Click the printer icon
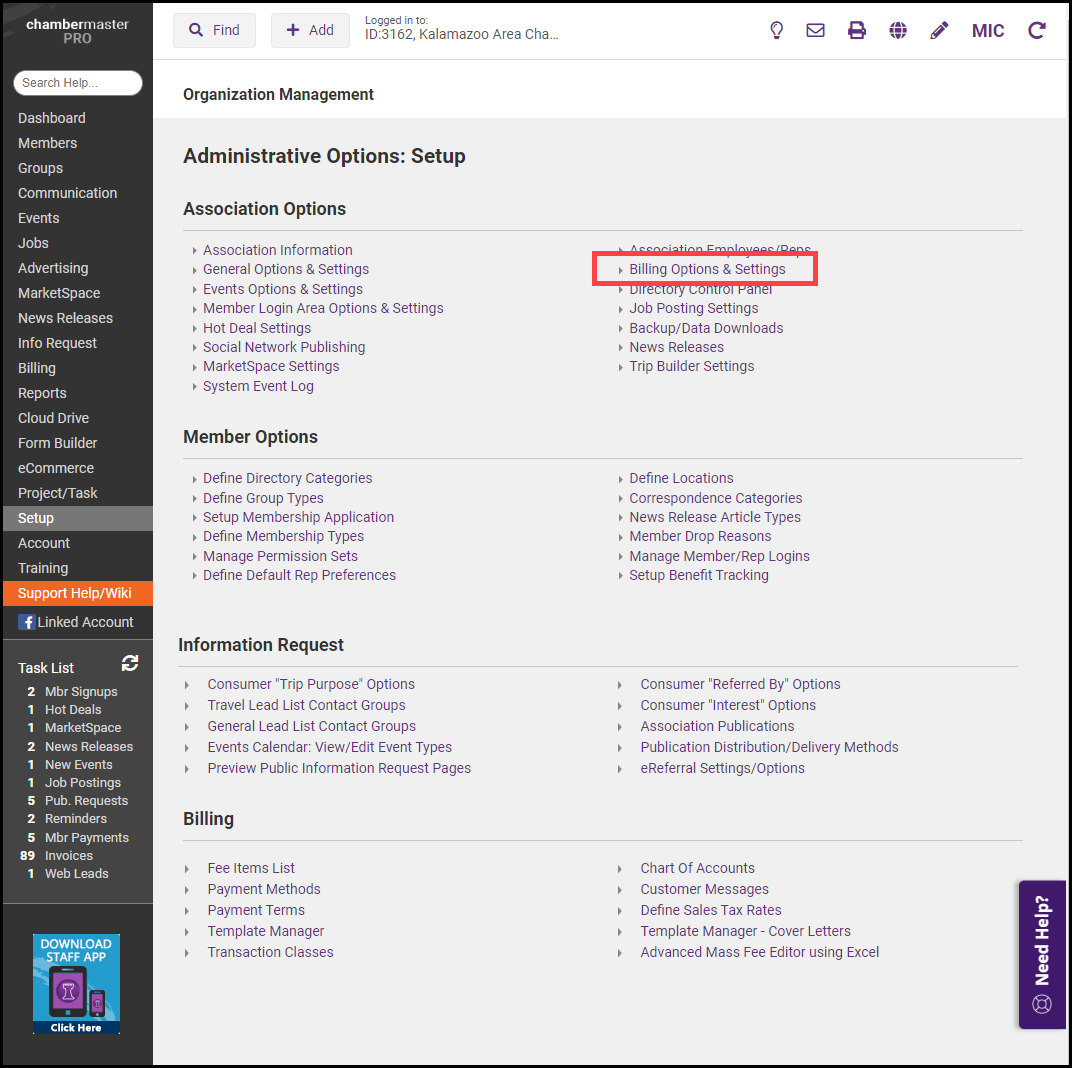 pos(857,30)
